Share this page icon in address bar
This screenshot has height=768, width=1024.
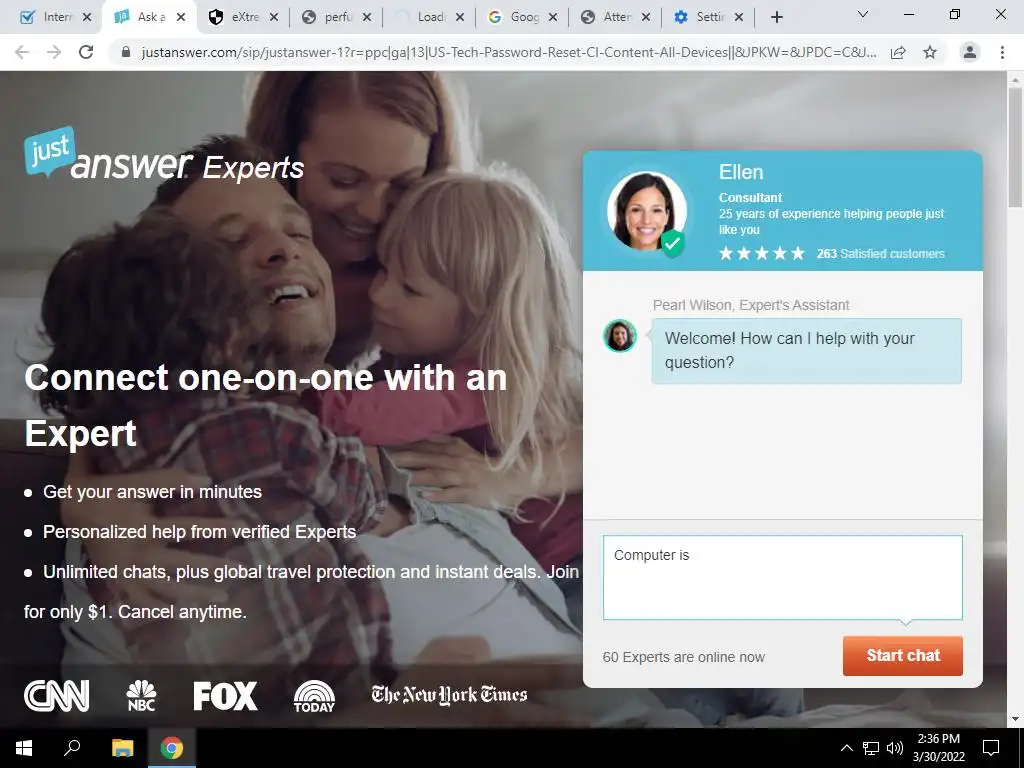[898, 52]
